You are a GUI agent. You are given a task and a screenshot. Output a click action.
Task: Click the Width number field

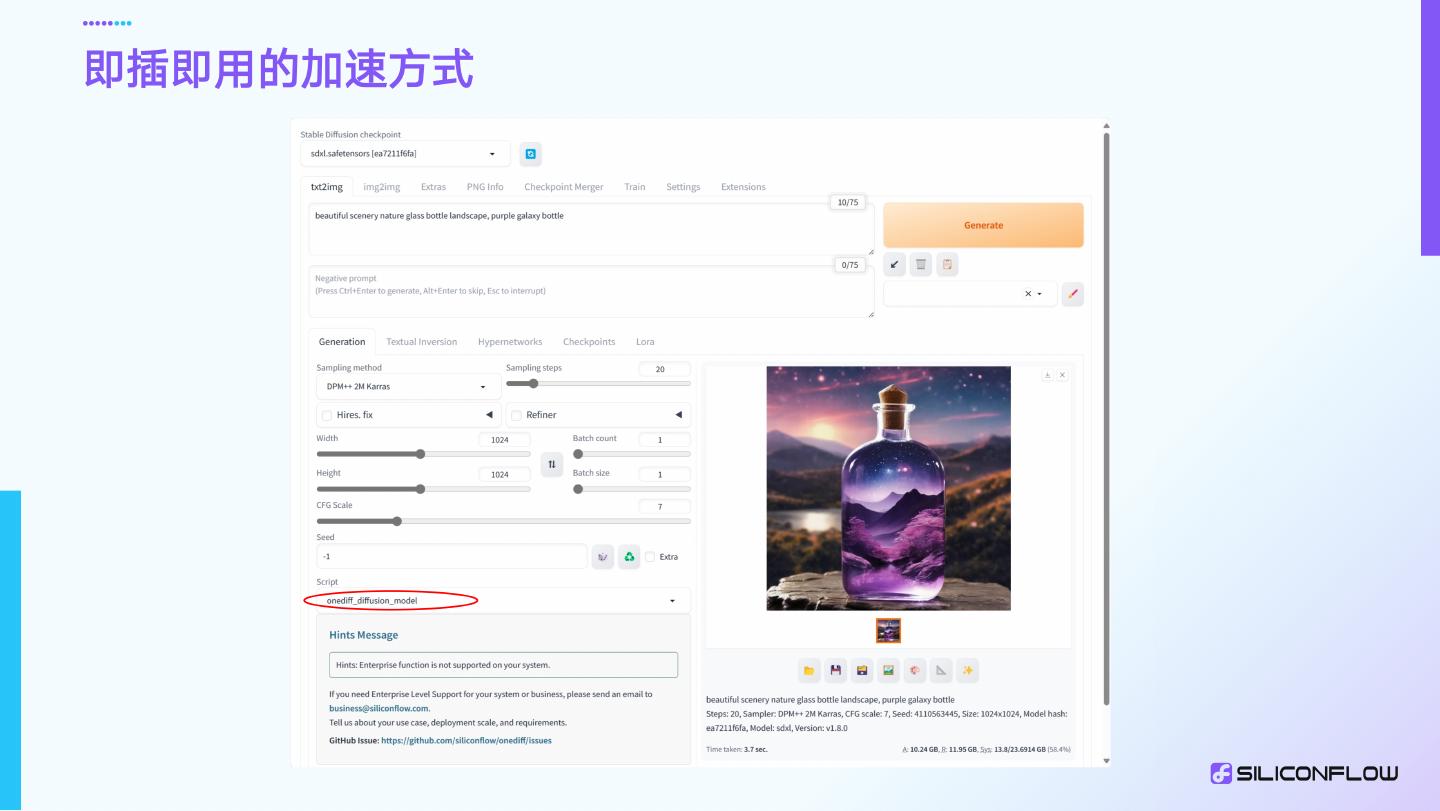(505, 440)
